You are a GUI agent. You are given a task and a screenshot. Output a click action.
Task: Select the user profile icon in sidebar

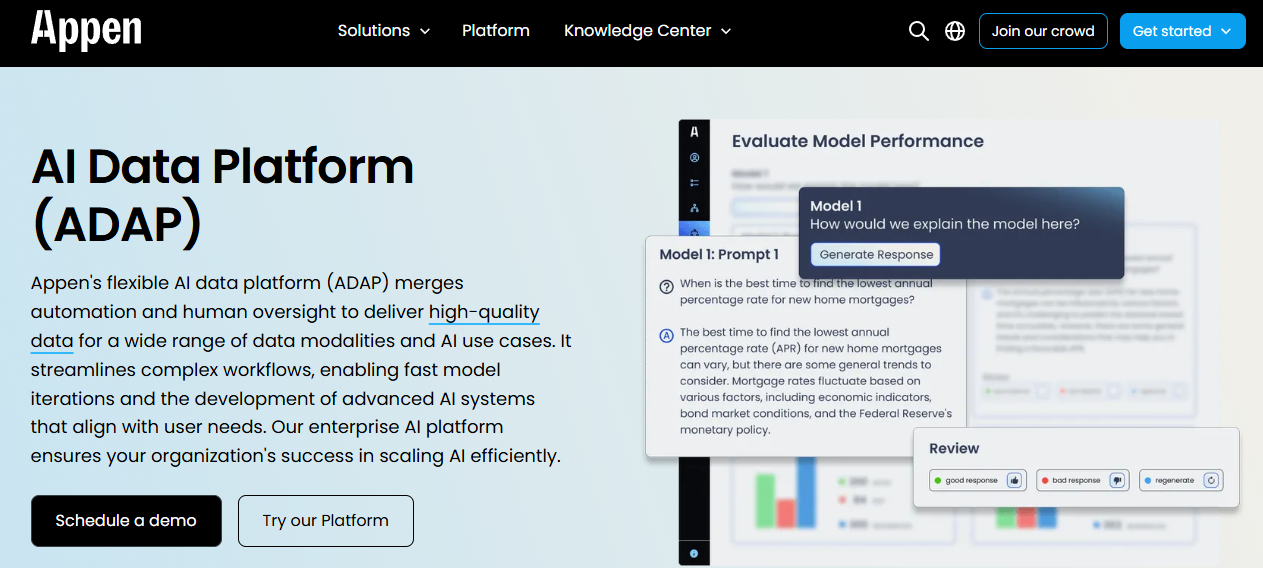(694, 158)
